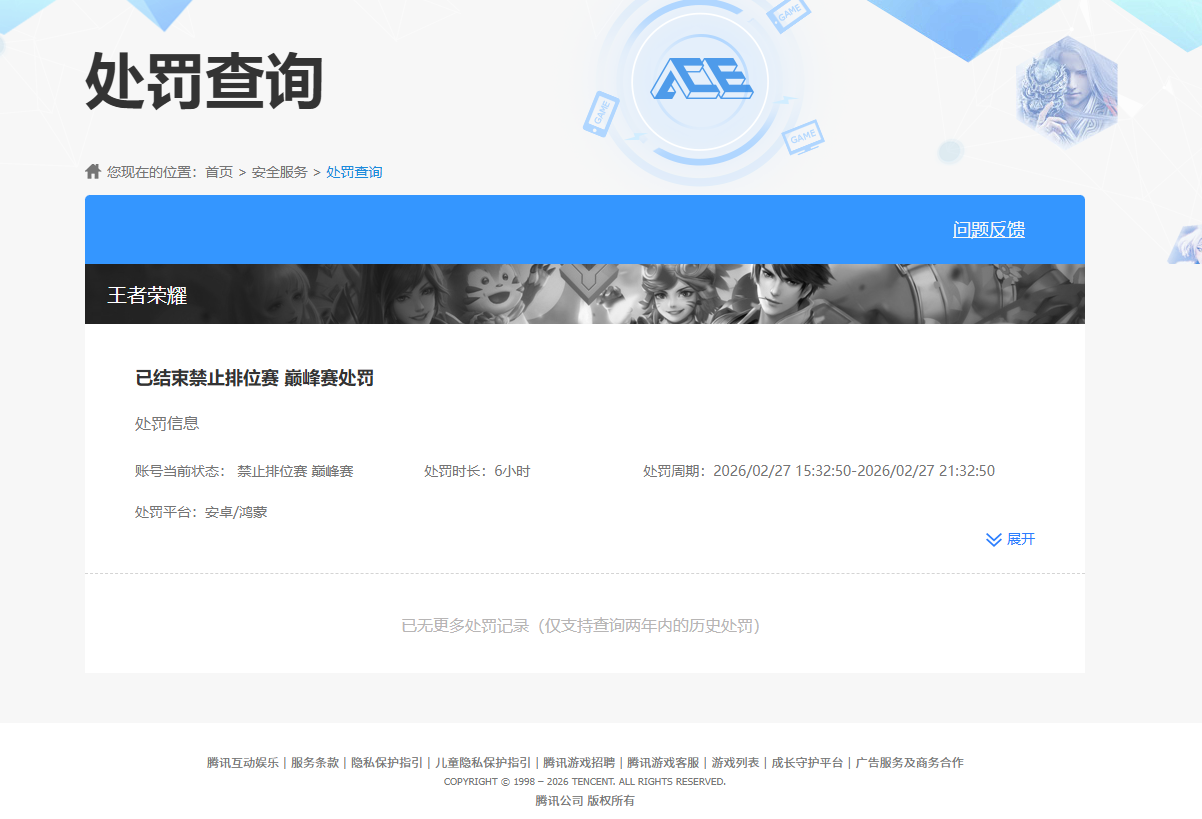
Task: Open 广告服务及商务合作 footer link
Action: (909, 763)
